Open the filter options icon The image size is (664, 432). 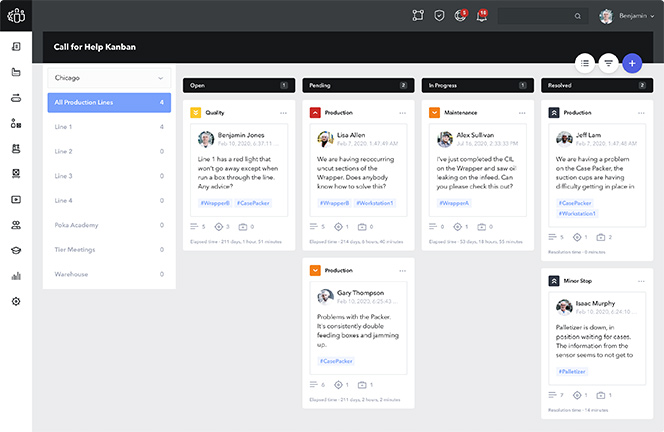click(x=608, y=63)
